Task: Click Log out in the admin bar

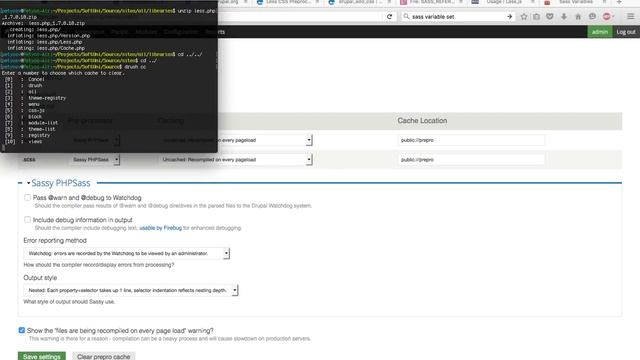Action: (x=626, y=32)
